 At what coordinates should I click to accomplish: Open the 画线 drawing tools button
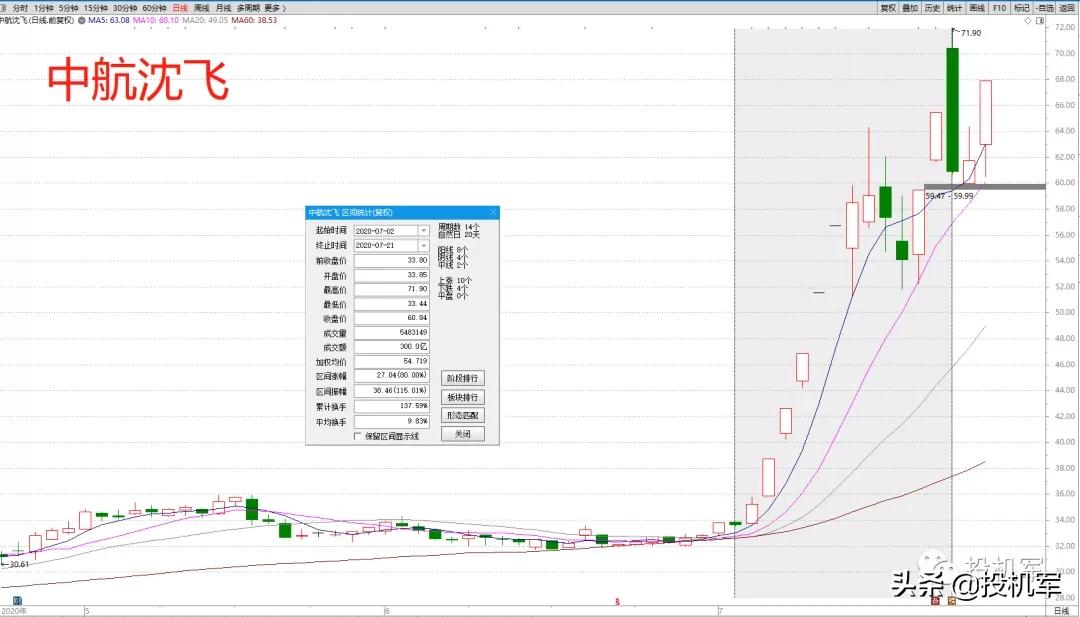pyautogui.click(x=977, y=8)
